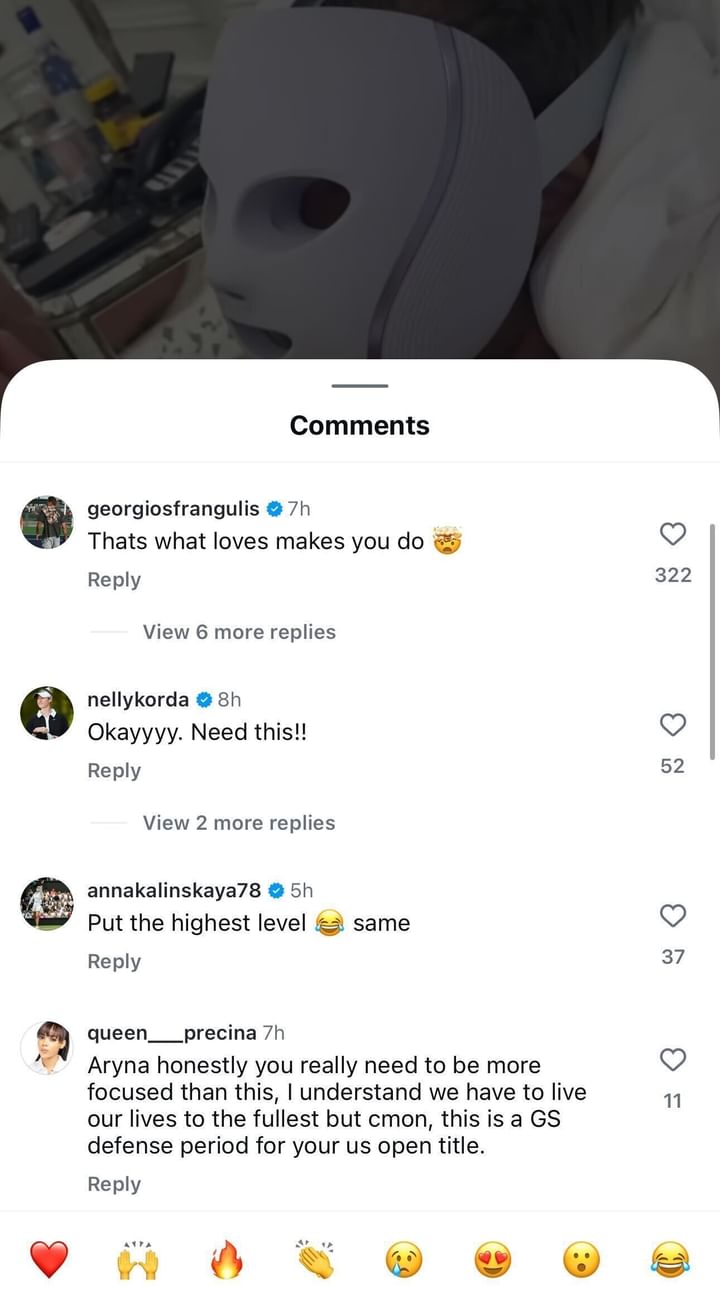Like annakalinskaya78's comment
The height and width of the screenshot is (1294, 720).
click(673, 915)
